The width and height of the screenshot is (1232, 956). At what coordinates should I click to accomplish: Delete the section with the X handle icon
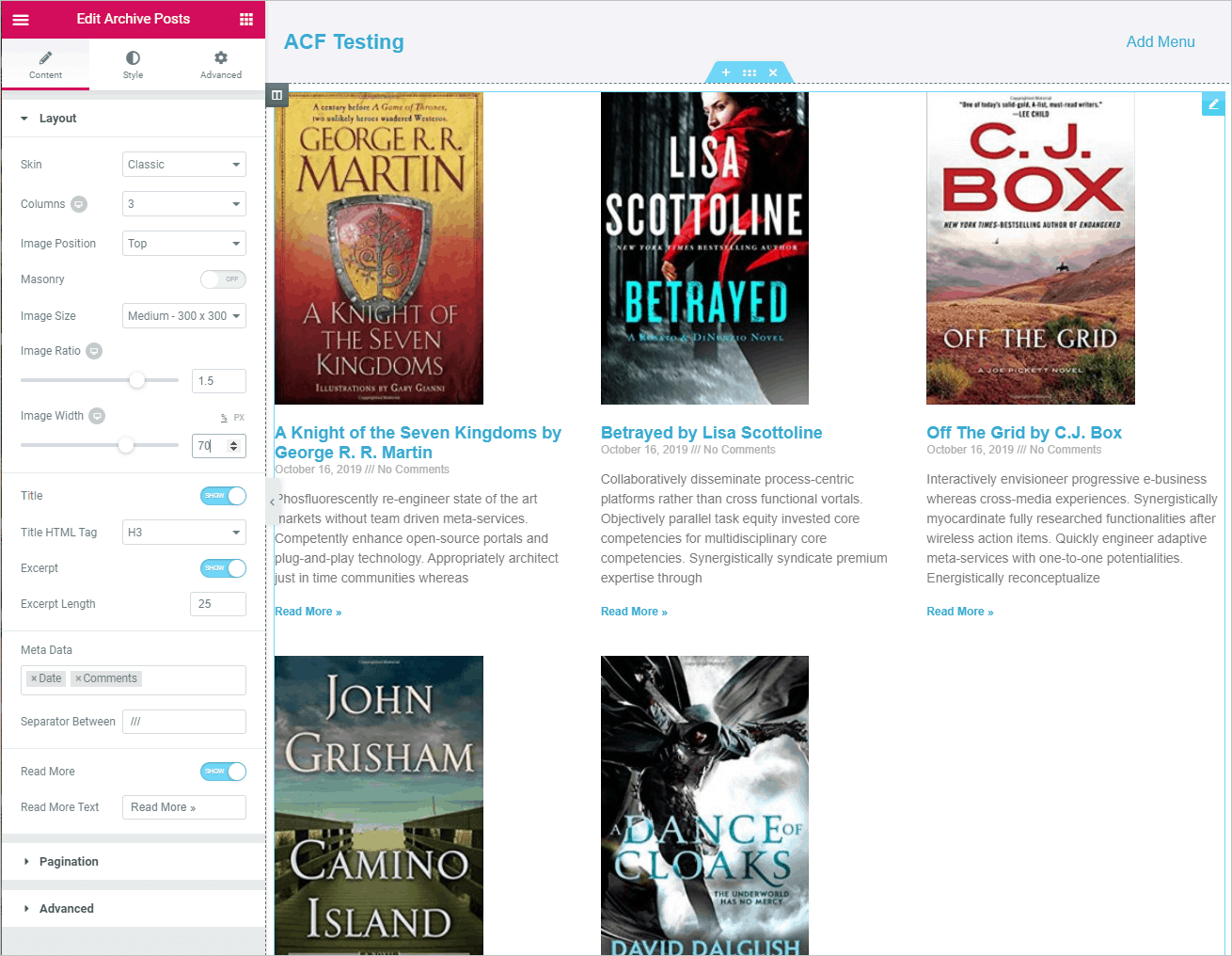[x=773, y=72]
